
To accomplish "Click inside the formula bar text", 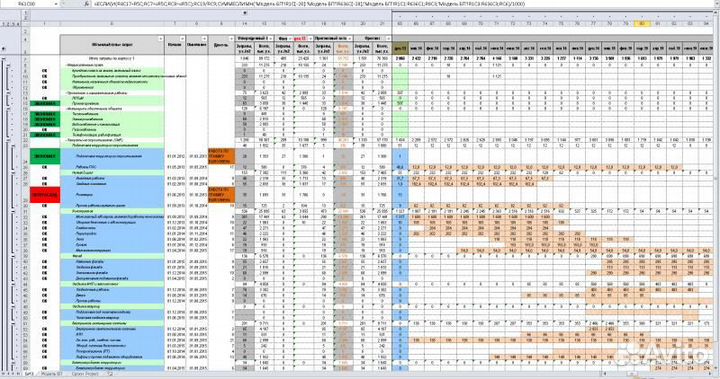I will tap(308, 4).
